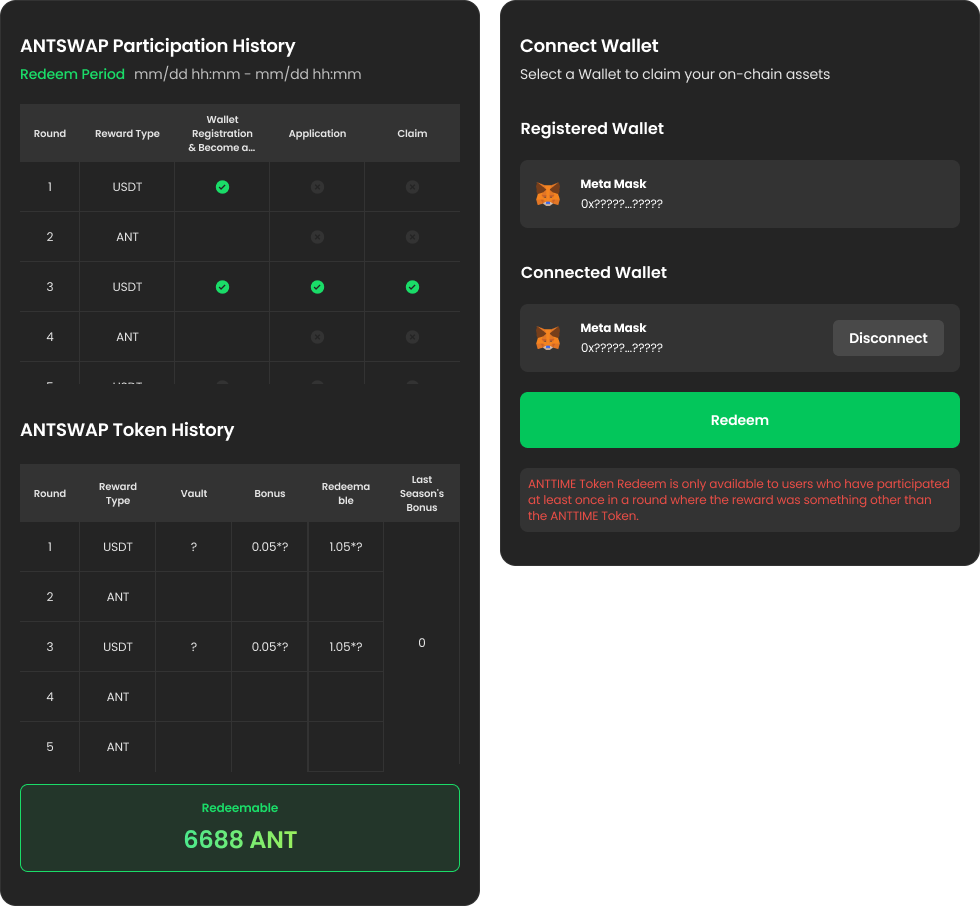This screenshot has height=906, width=980.
Task: Disconnect the connected MetaMask wallet
Action: 888,338
